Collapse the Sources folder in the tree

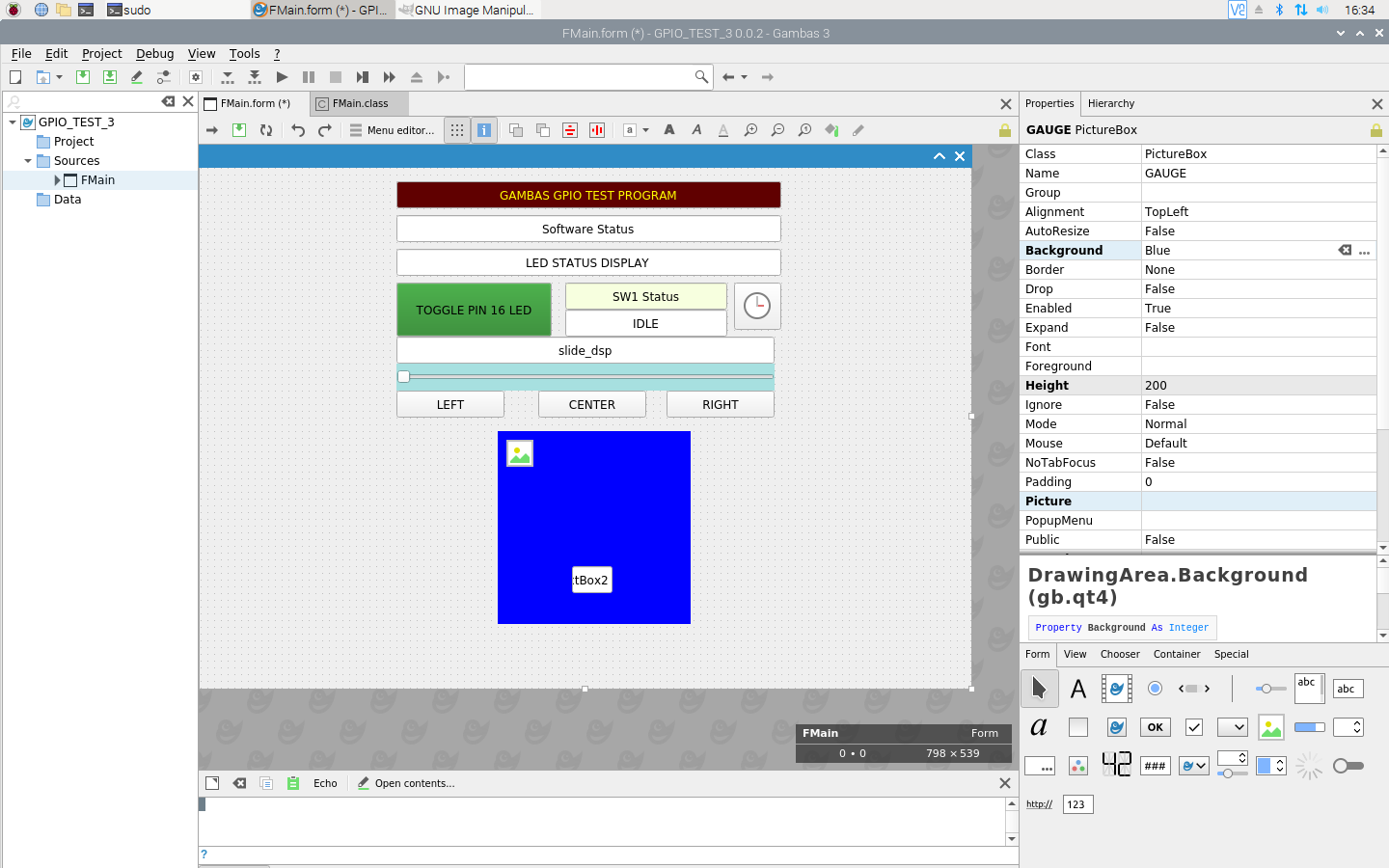point(28,161)
